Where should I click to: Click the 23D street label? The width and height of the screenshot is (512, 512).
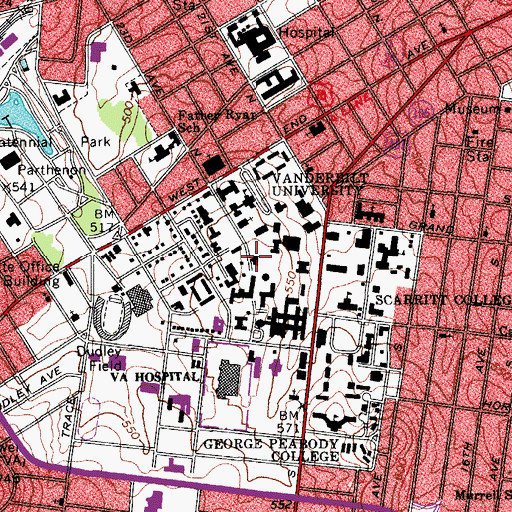coord(126,32)
